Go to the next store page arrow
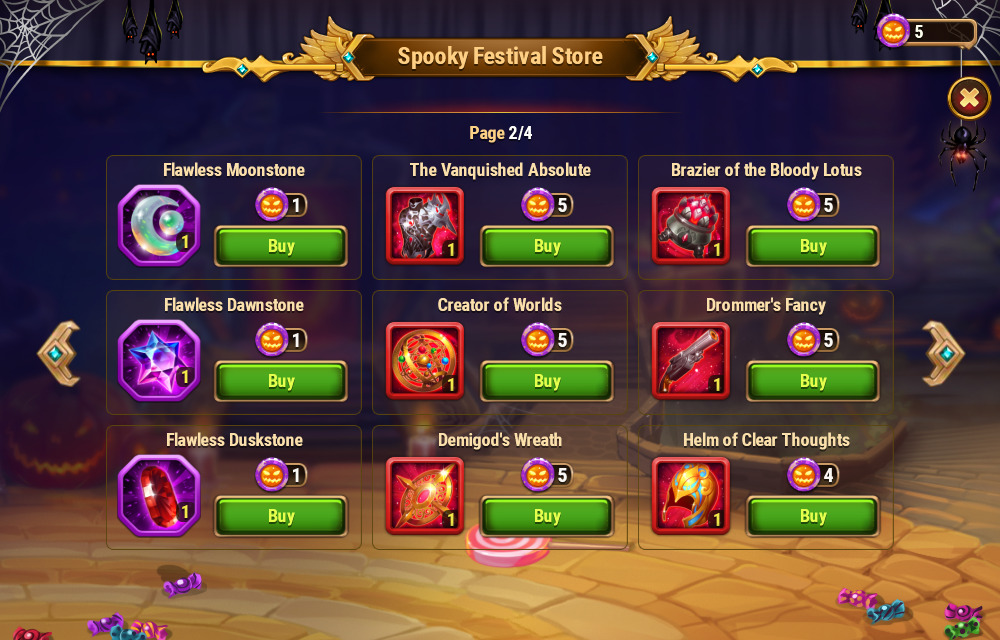Screen dimensions: 1000x640 pos(943,353)
